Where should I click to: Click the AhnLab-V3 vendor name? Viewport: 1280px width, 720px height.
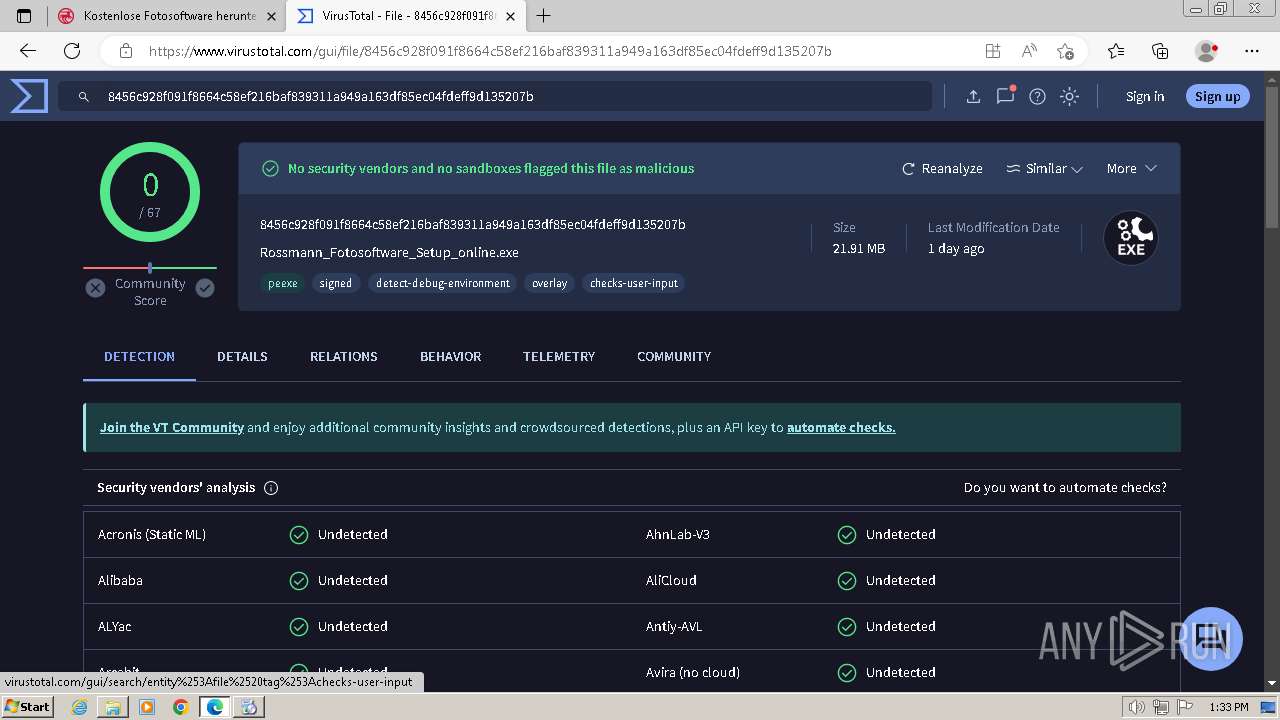pyautogui.click(x=678, y=534)
